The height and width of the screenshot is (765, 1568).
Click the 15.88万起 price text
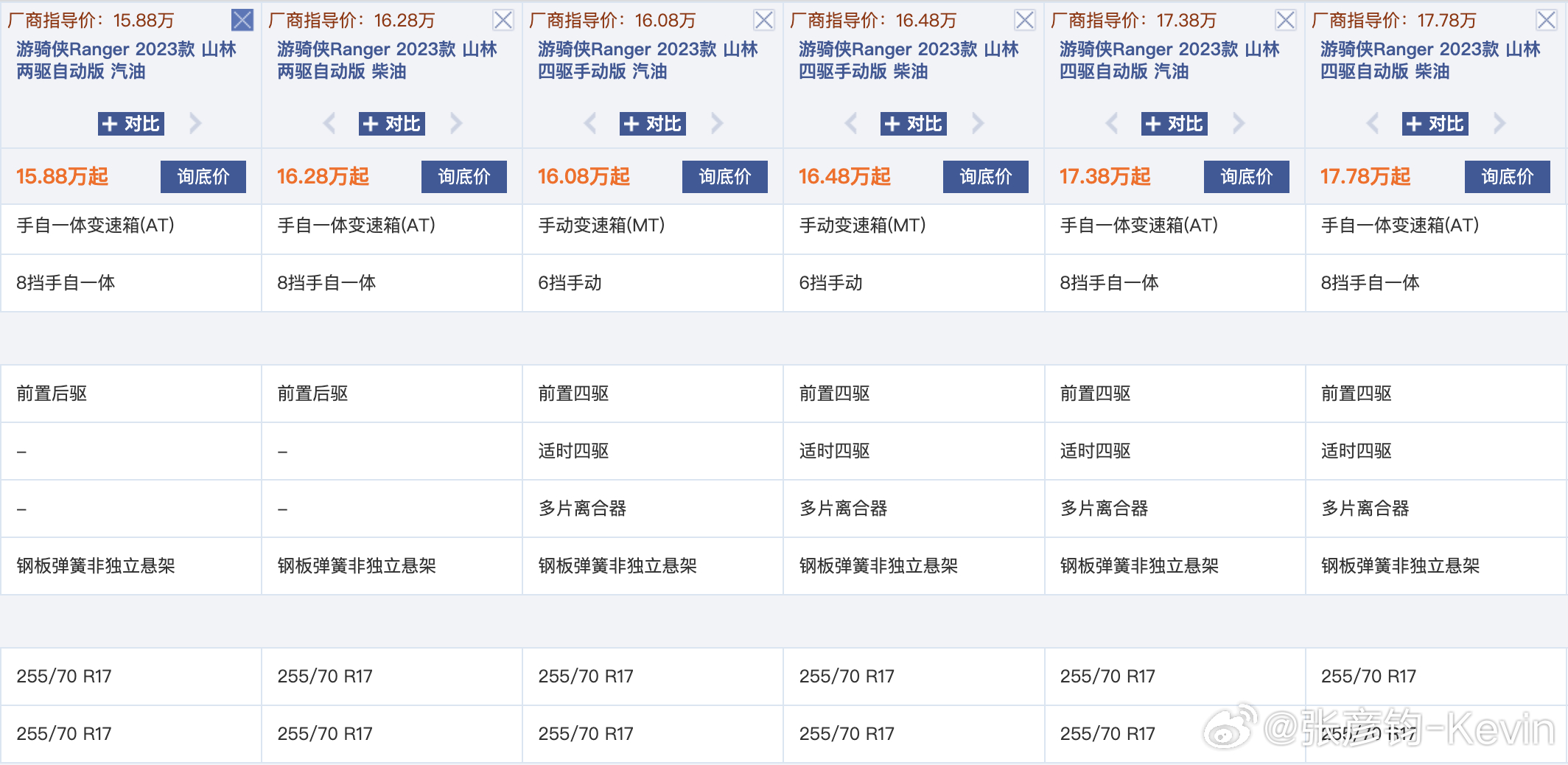pyautogui.click(x=62, y=177)
